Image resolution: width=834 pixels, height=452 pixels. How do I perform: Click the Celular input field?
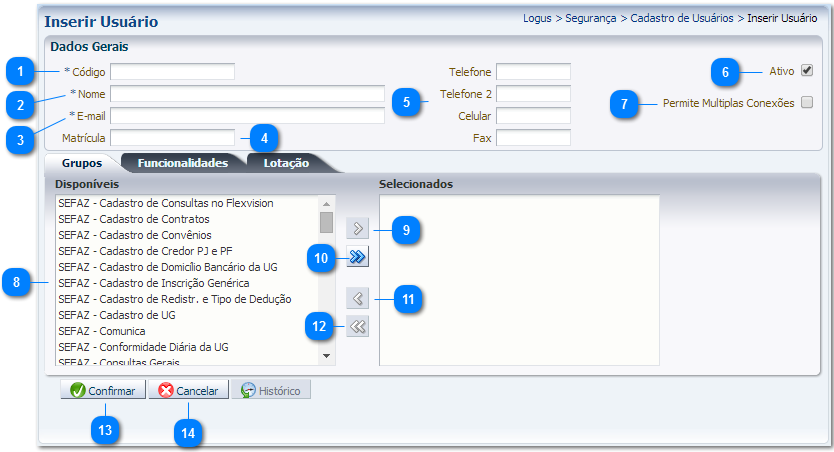(x=532, y=115)
